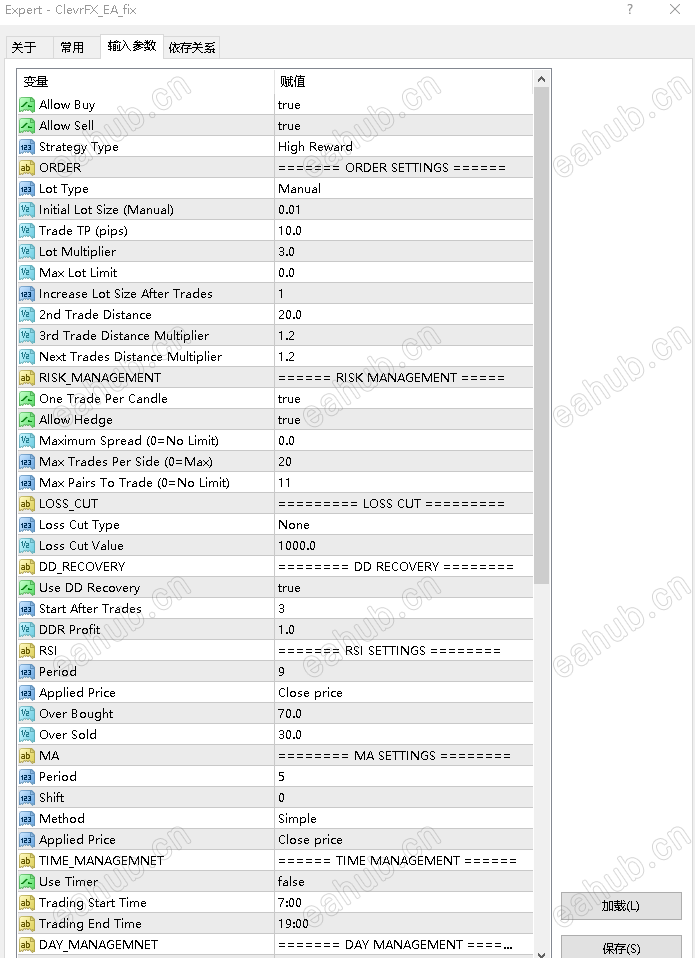Select the Start After Trades row
This screenshot has height=958, width=695.
[275, 608]
